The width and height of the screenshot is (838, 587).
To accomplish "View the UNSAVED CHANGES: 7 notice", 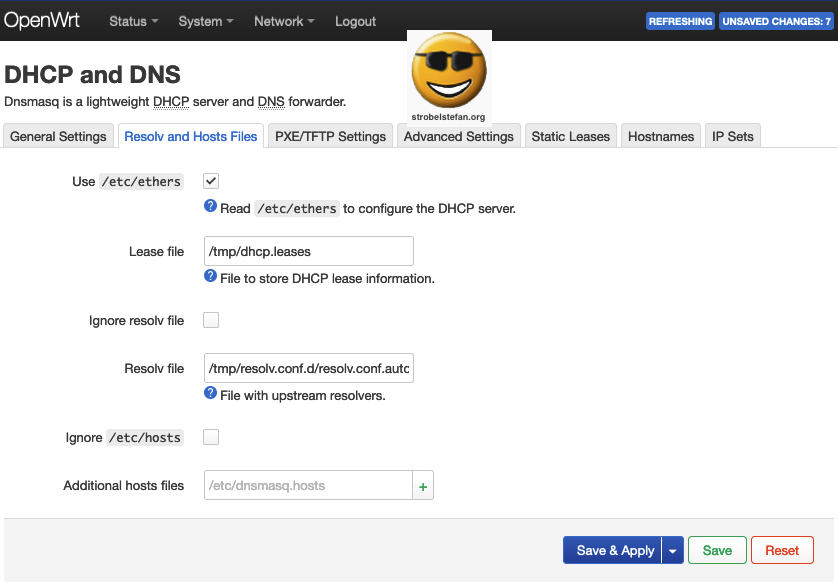I will [776, 20].
